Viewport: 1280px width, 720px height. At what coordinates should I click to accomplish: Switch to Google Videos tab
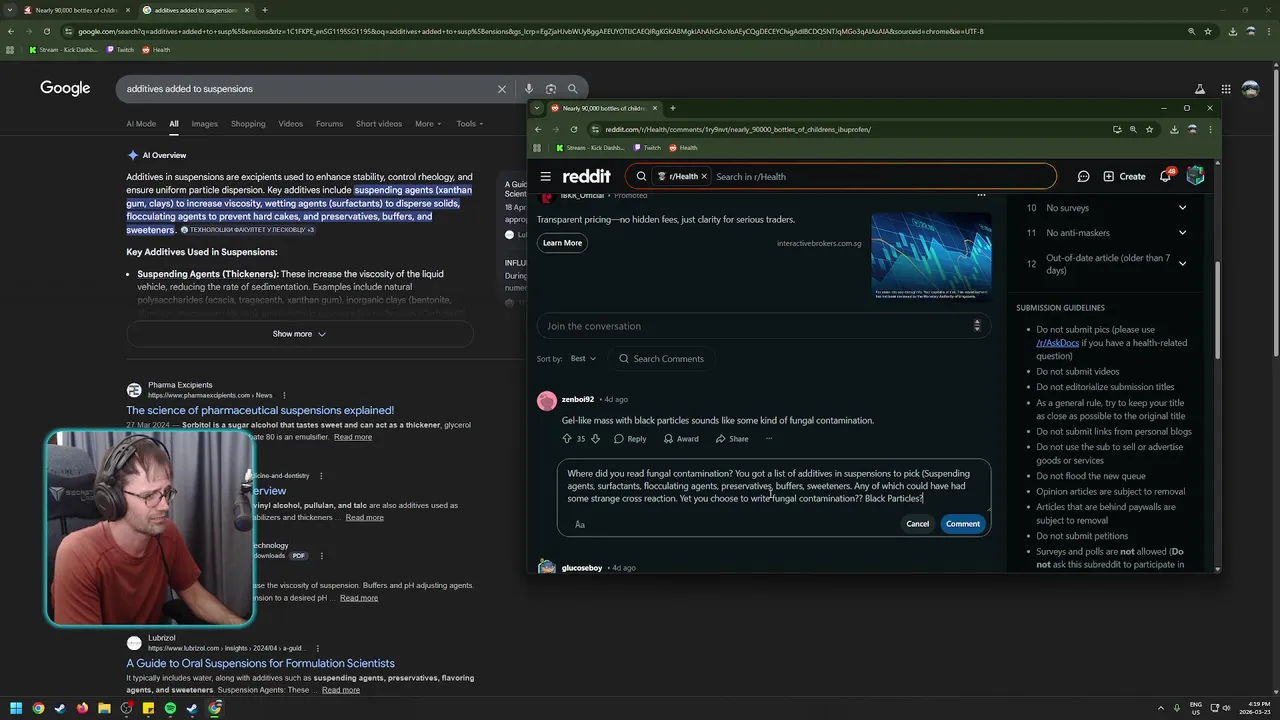pos(291,124)
